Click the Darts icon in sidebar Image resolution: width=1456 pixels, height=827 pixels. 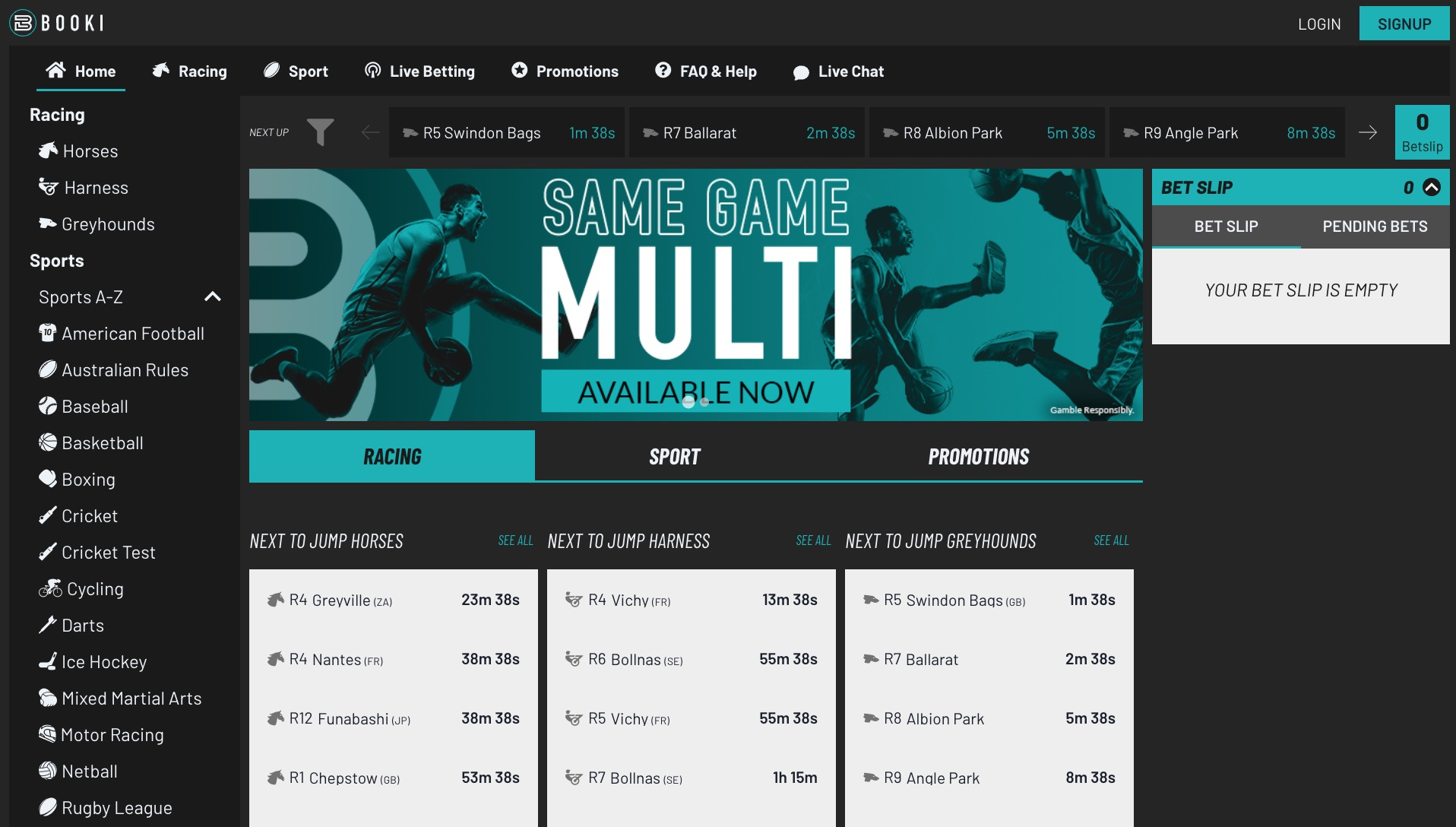[x=48, y=625]
